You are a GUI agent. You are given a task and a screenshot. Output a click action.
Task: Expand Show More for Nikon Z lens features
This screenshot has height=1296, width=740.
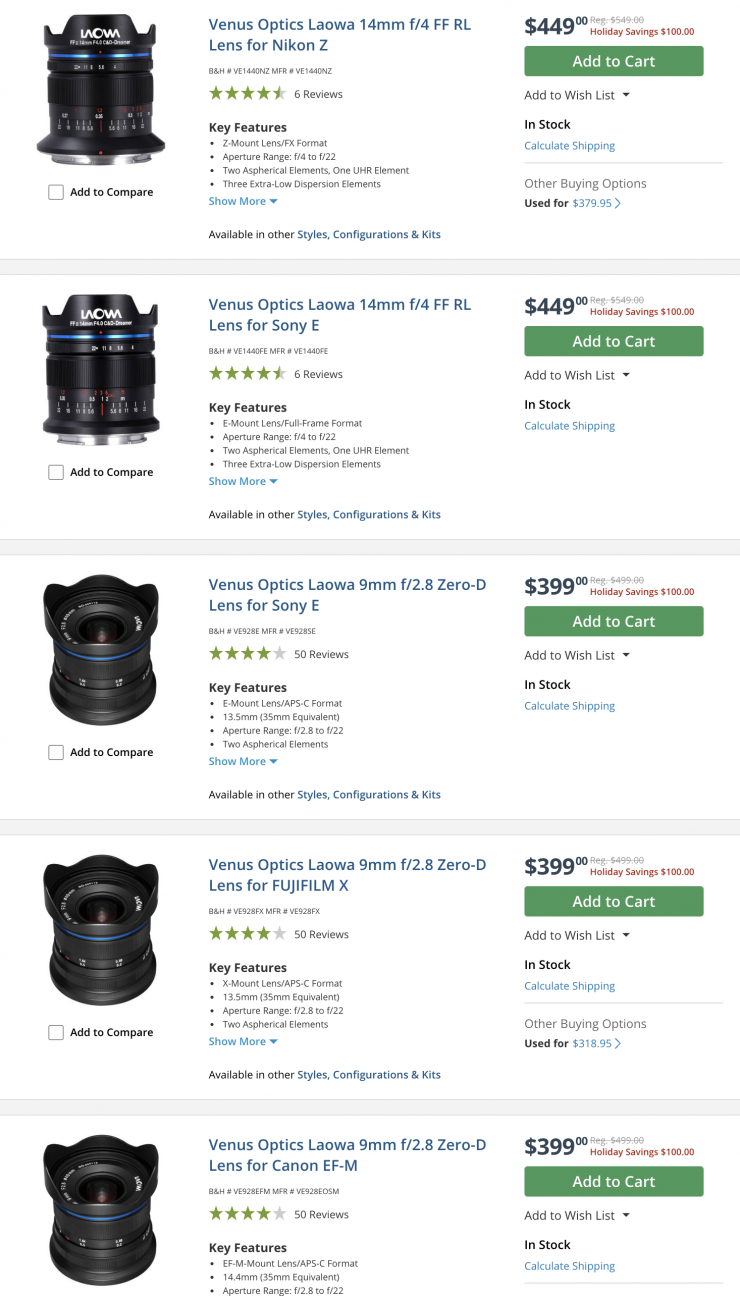[243, 201]
